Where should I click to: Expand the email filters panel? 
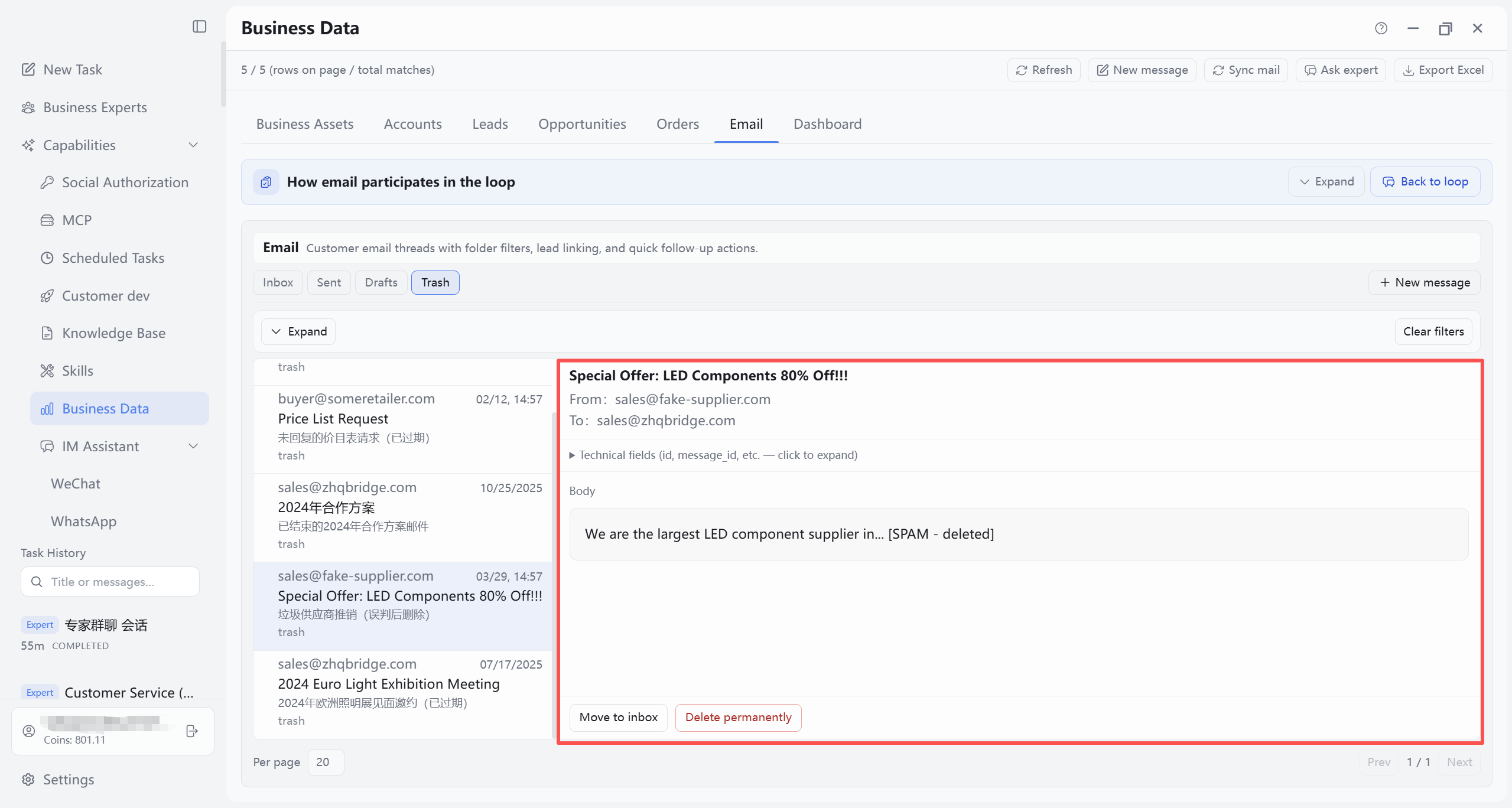tap(298, 332)
